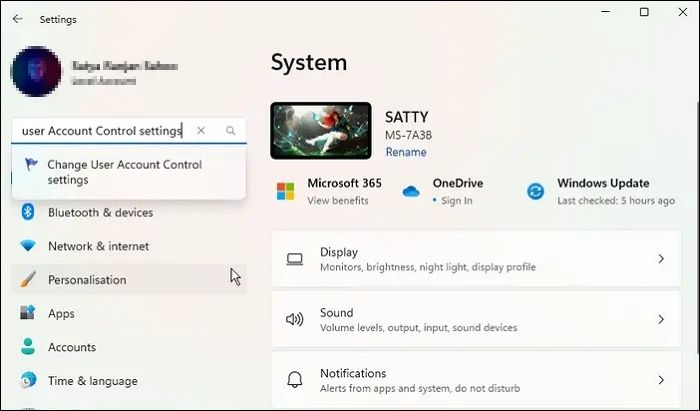Expand Notifications settings chevron
Image resolution: width=700 pixels, height=411 pixels.
pos(660,380)
